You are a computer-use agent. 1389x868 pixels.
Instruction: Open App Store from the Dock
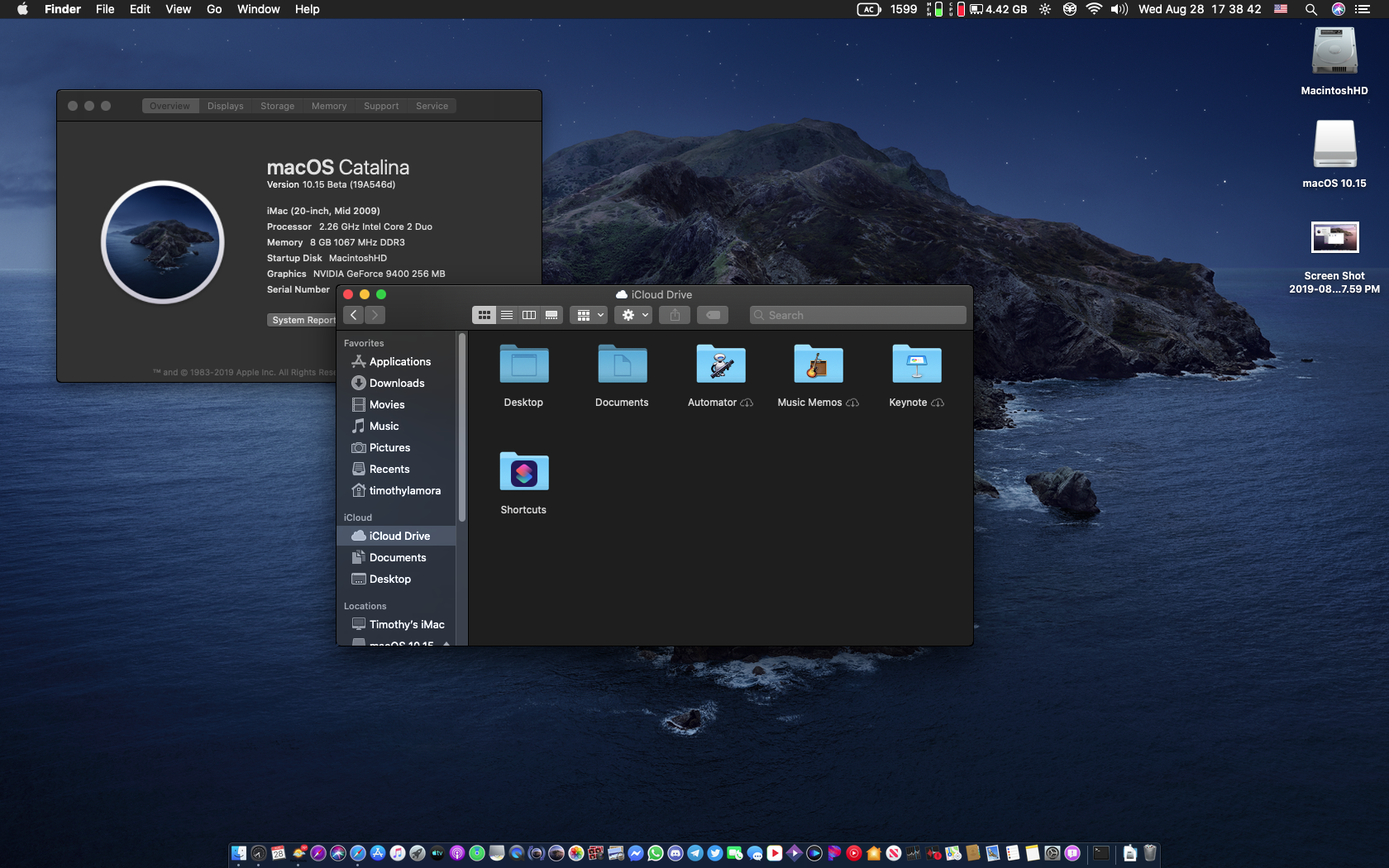pos(378,853)
